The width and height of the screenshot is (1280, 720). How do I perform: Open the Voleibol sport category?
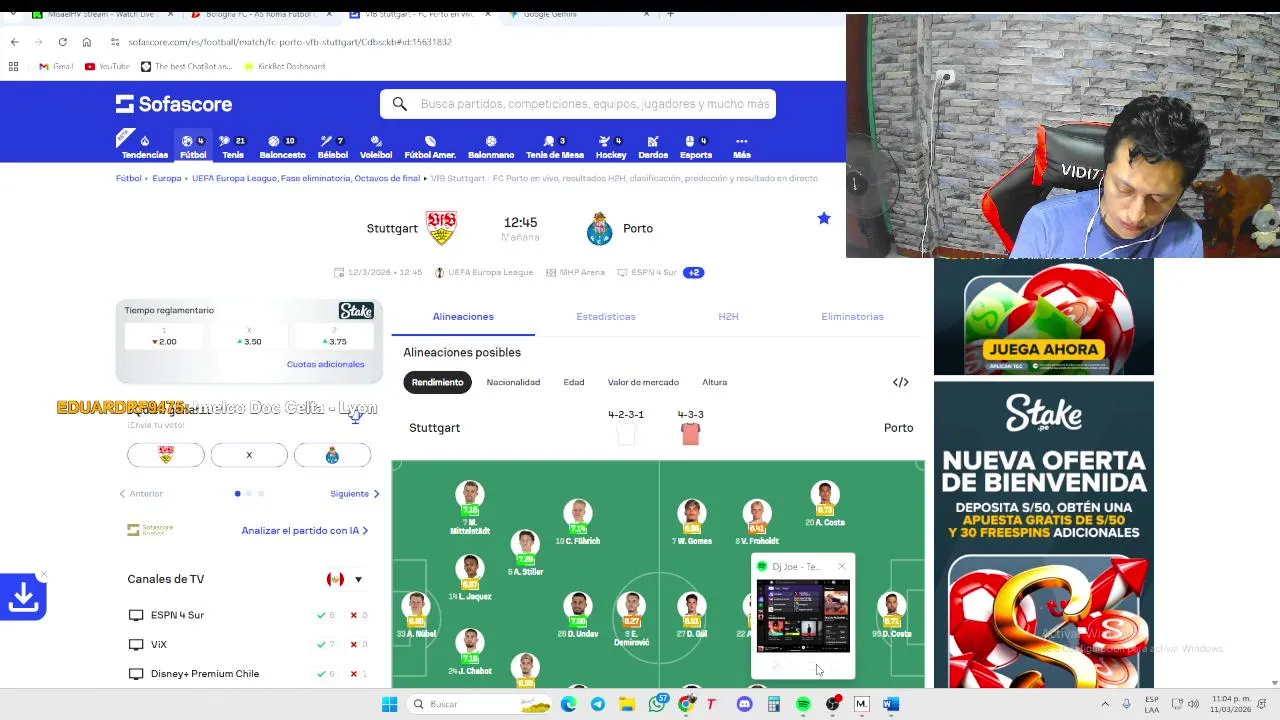375,147
